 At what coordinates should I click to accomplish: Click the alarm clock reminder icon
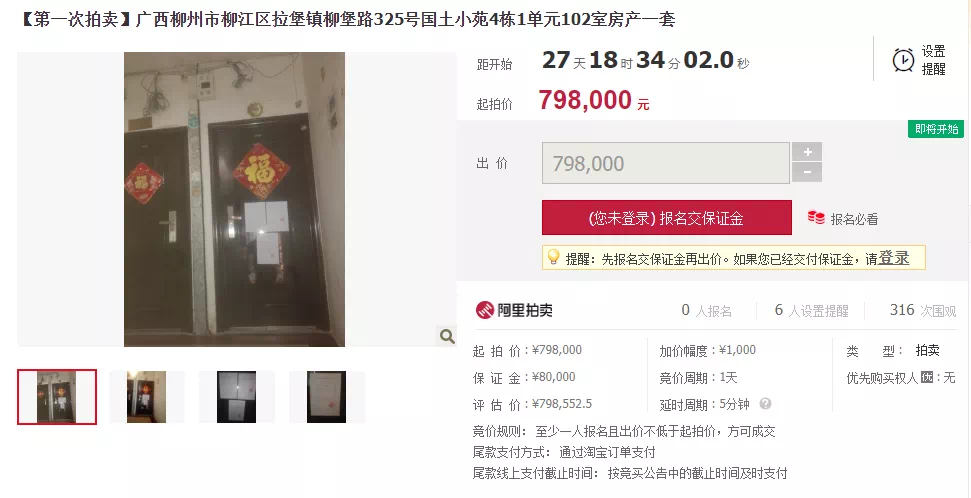click(x=903, y=60)
